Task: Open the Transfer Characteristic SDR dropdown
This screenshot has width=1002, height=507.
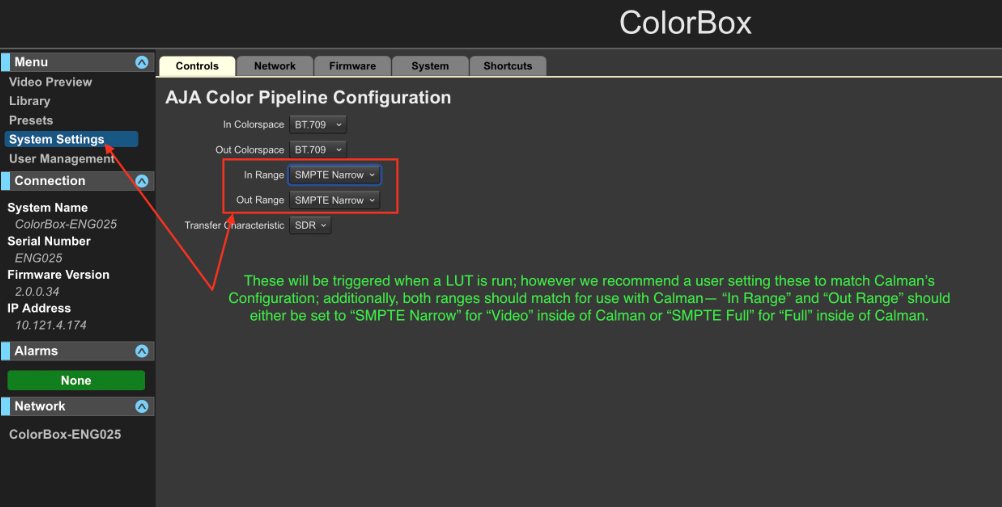Action: [310, 226]
